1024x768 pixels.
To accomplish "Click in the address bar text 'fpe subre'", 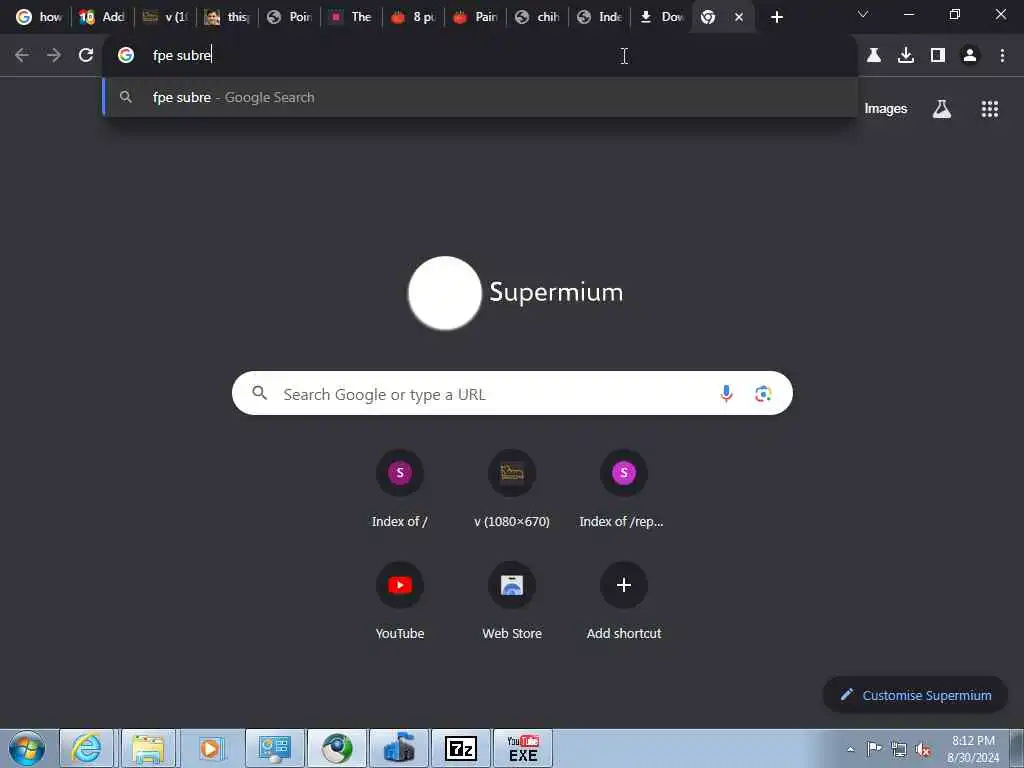I will coord(182,56).
